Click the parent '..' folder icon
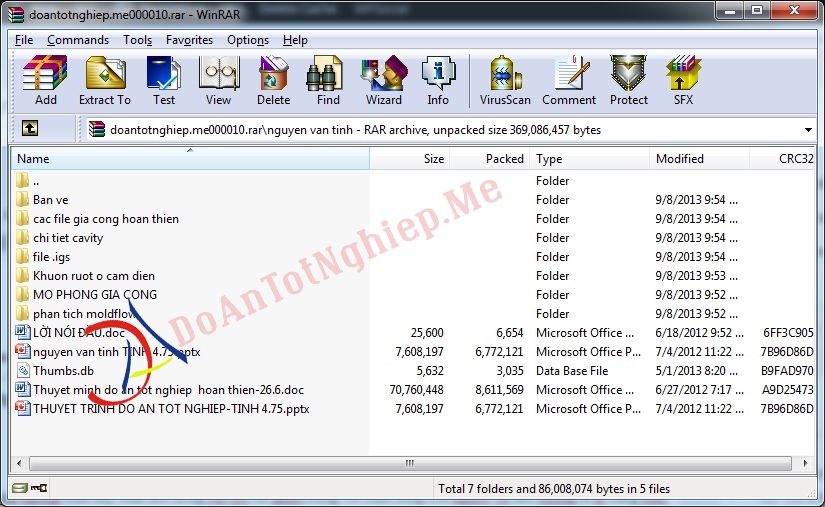The width and height of the screenshot is (825, 507). point(23,180)
